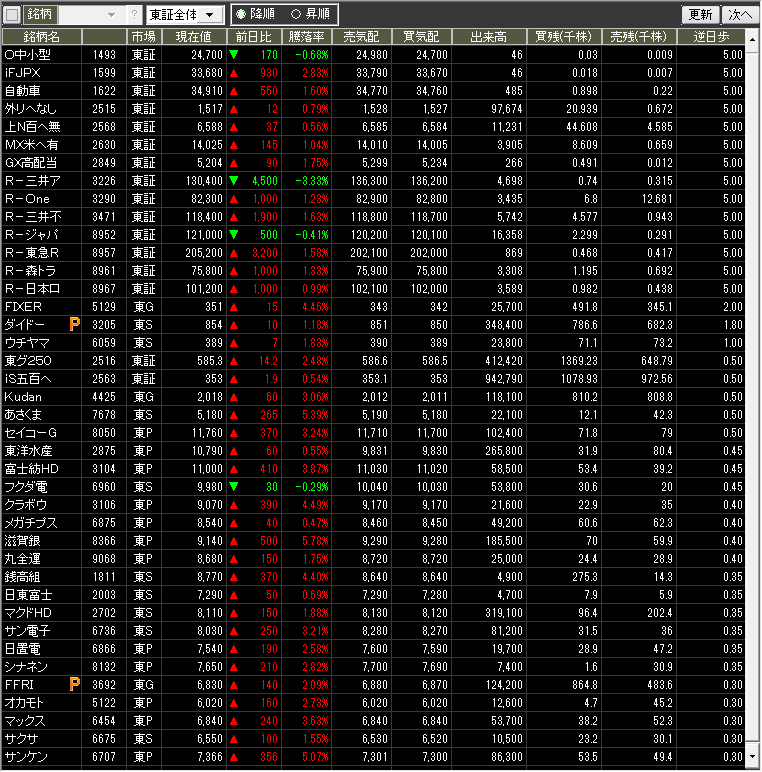Click the orange P icon beside ダイドー
Screen dimensions: 762x772
(74, 325)
